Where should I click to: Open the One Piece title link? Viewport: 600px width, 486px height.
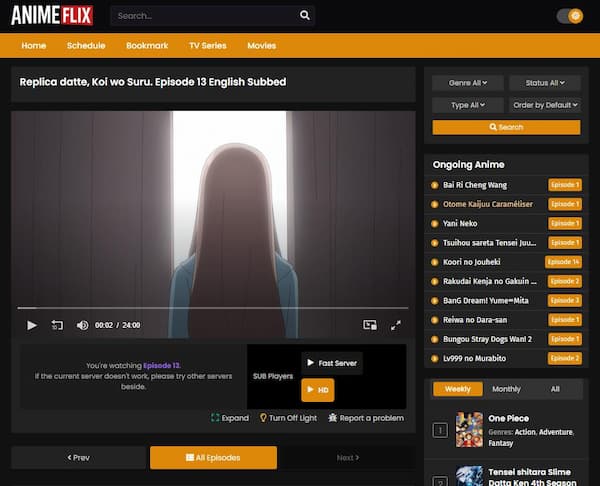(509, 419)
